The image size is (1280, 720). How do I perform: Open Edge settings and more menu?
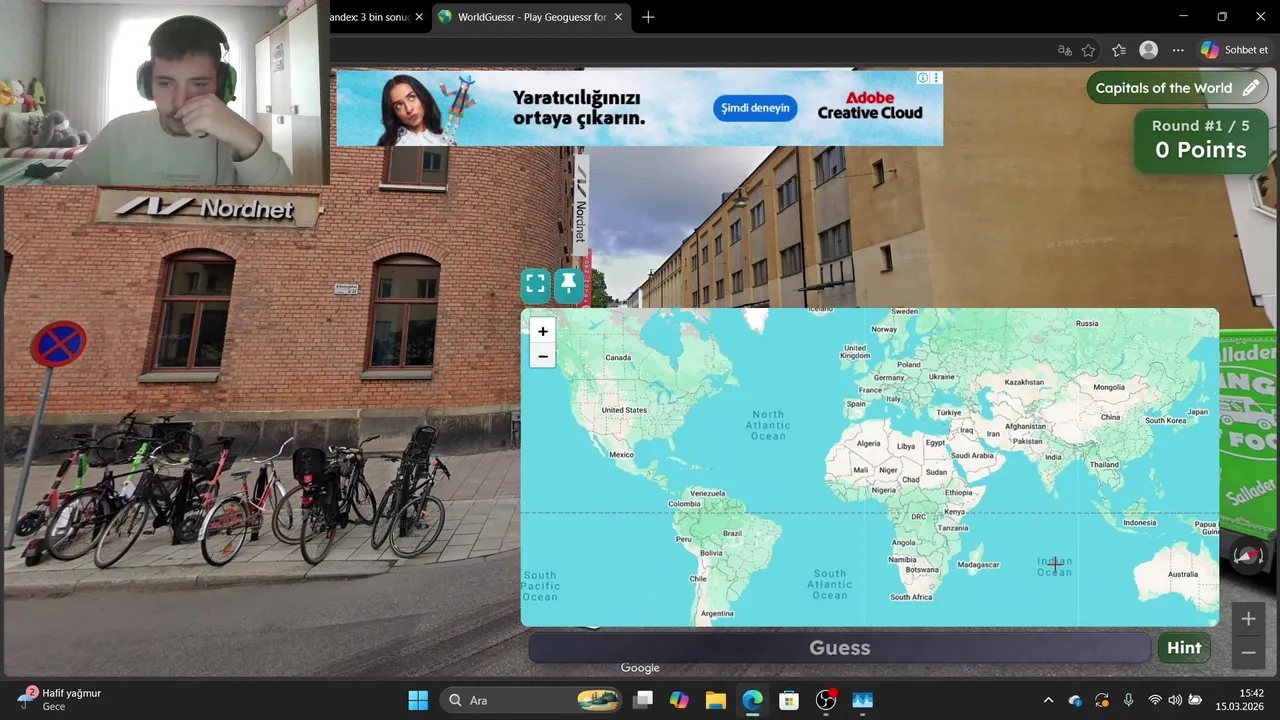(1178, 50)
